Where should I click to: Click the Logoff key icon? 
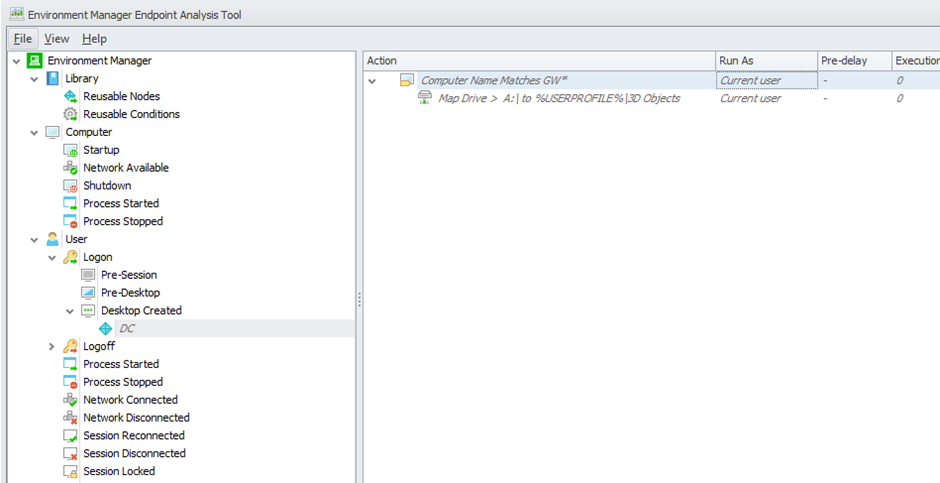(71, 346)
